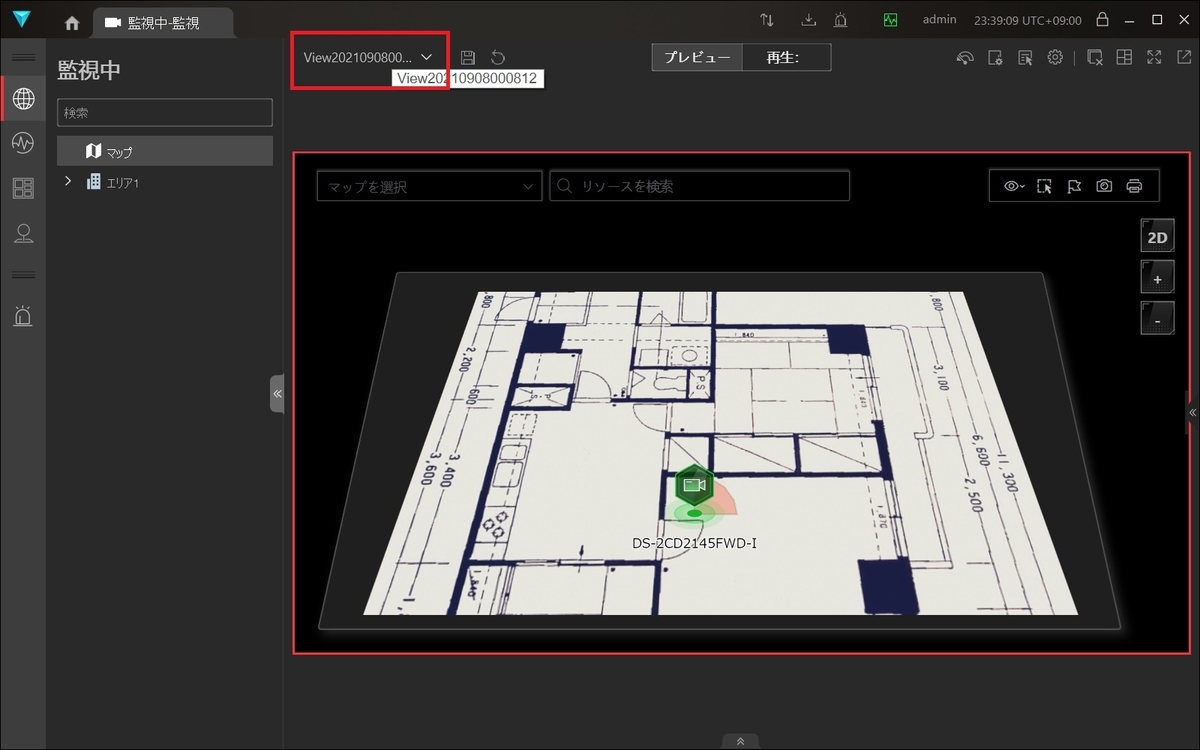The width and height of the screenshot is (1200, 750).
Task: Open the window with gear settings icon
Action: pos(995,58)
